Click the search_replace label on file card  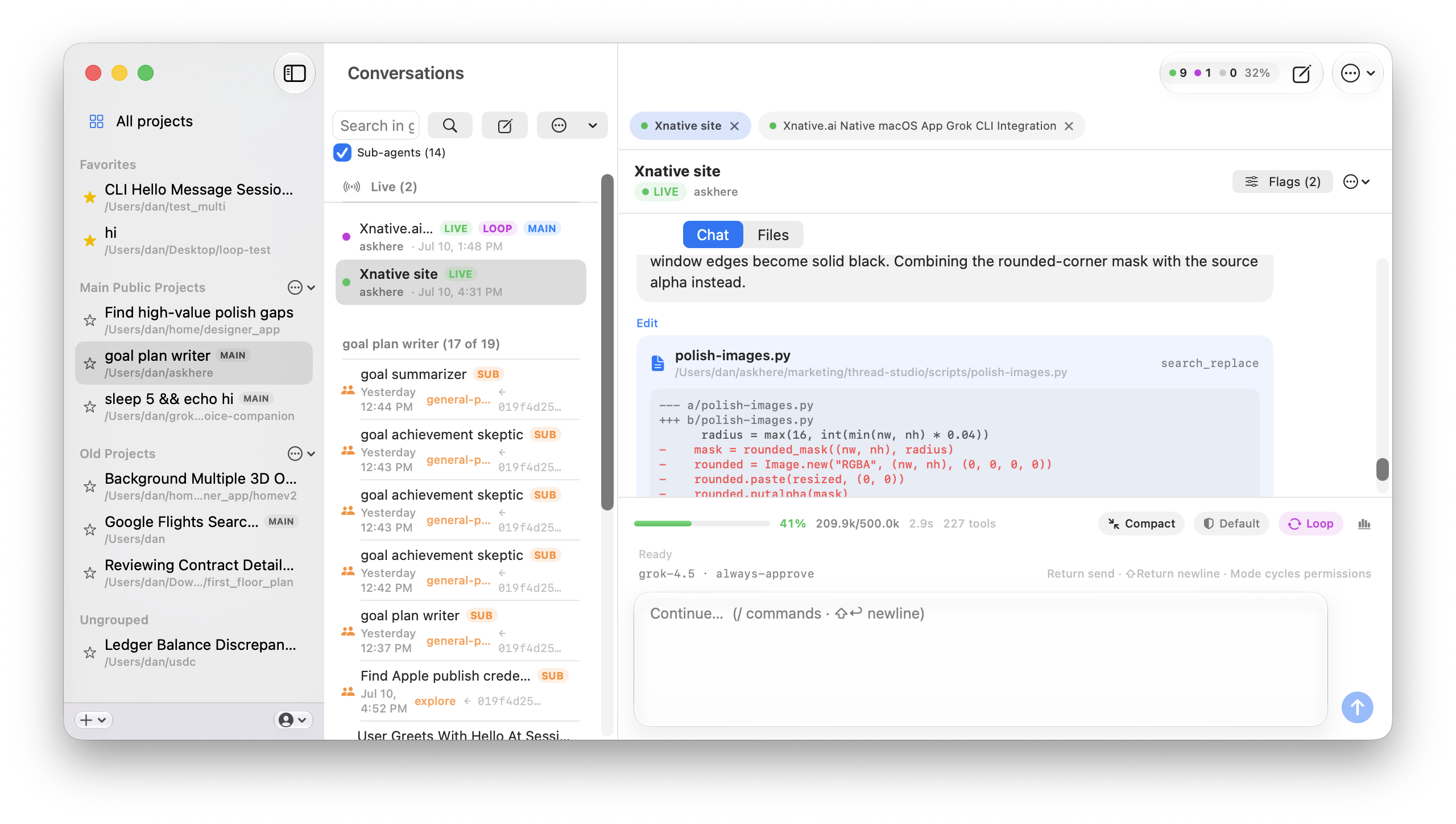1209,363
